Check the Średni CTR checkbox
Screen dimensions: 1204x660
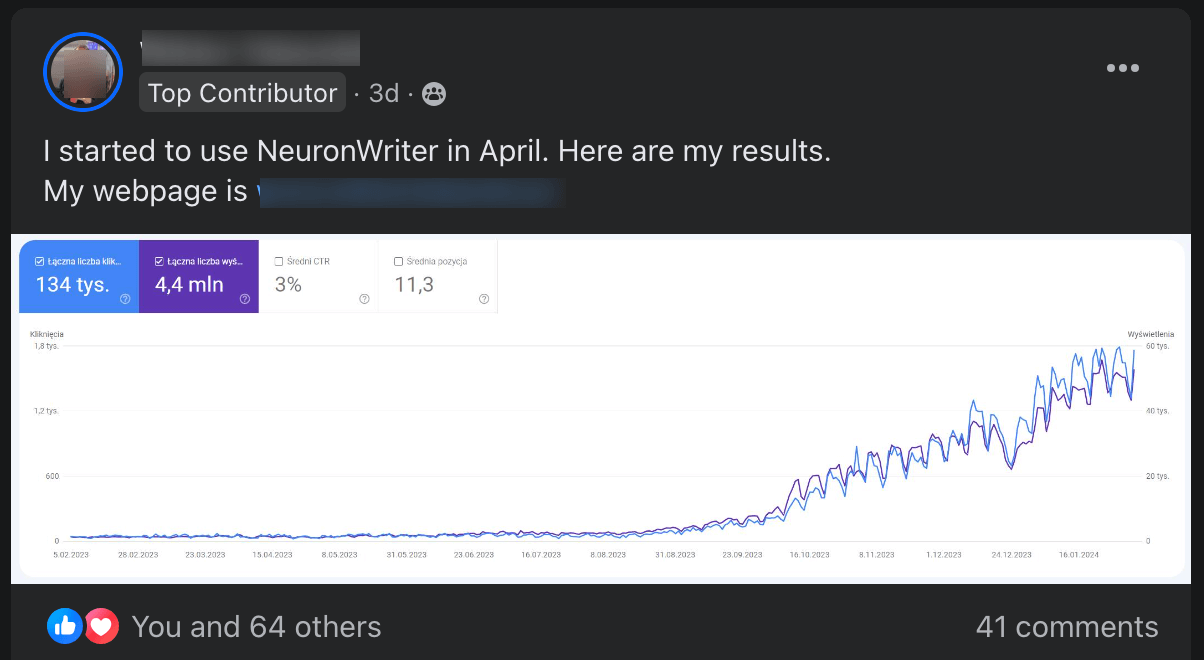[279, 261]
